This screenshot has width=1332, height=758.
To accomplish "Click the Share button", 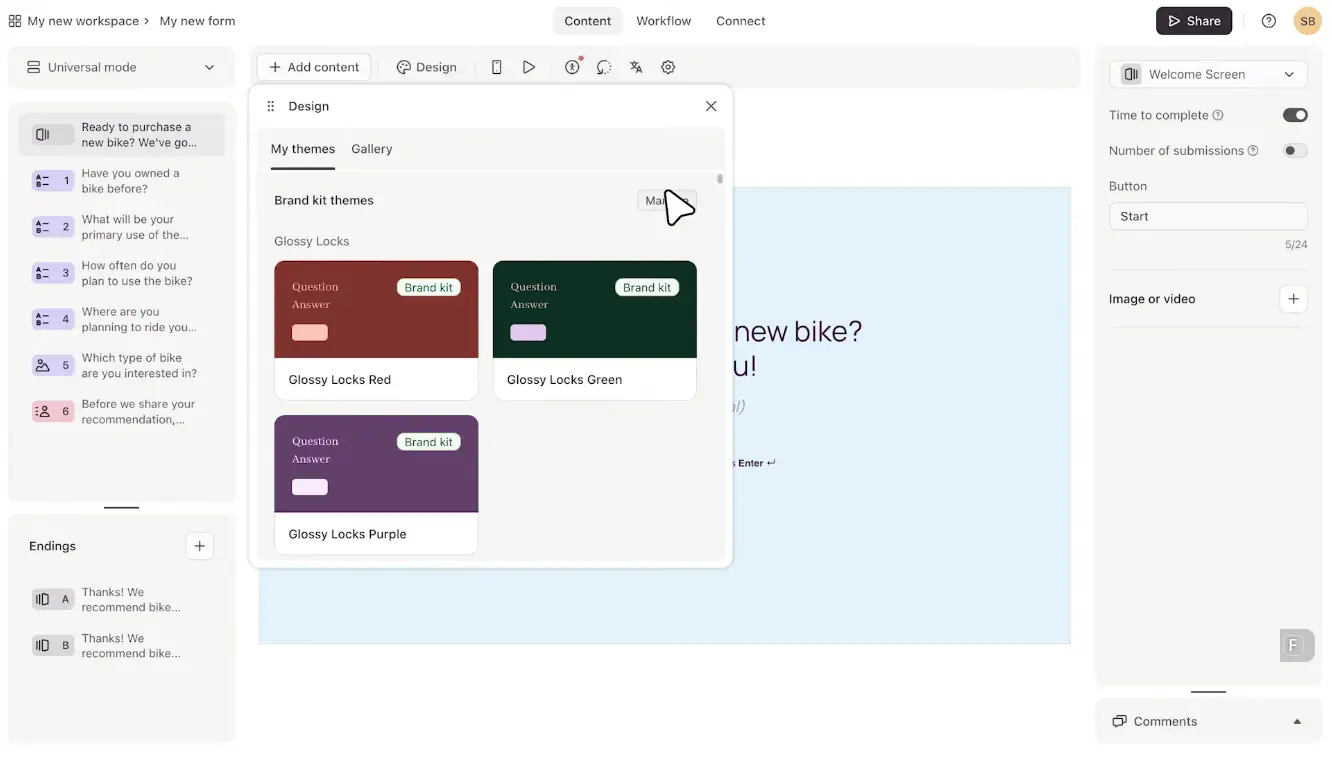I will (1194, 21).
